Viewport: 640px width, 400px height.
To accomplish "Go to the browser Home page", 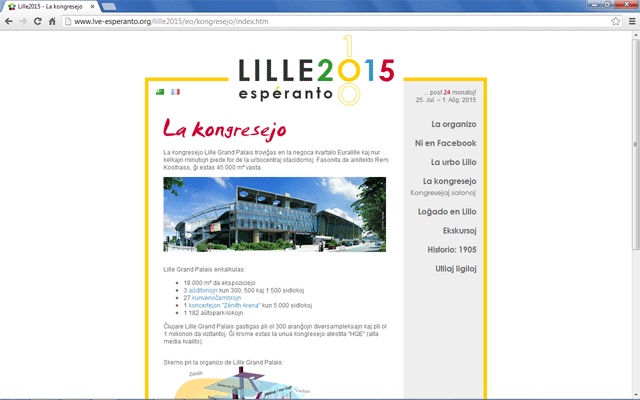I will click(x=52, y=21).
